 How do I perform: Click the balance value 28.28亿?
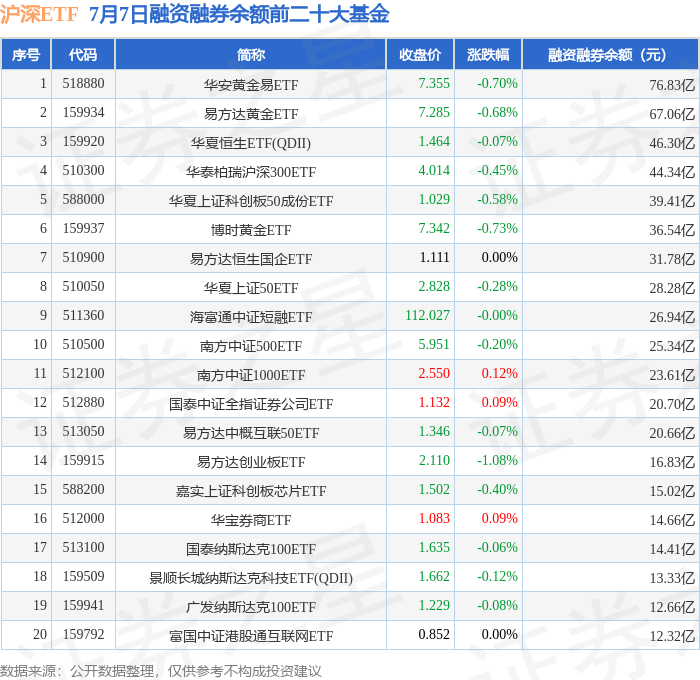[672, 288]
